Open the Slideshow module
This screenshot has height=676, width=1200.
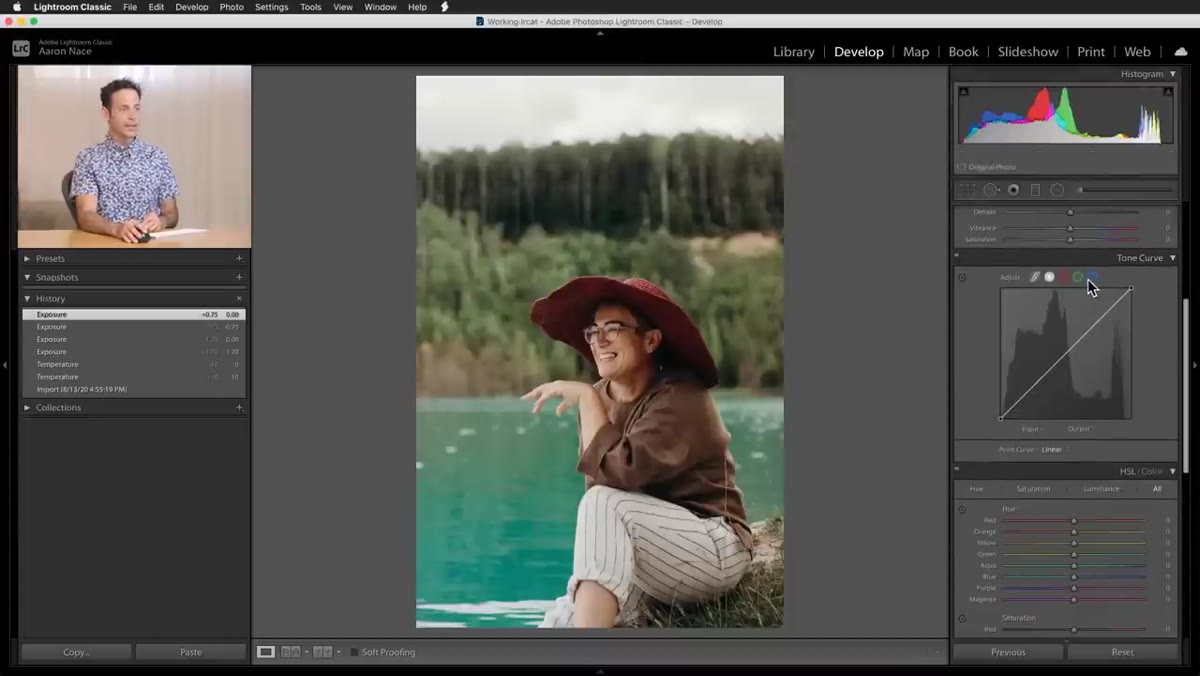pos(1028,52)
